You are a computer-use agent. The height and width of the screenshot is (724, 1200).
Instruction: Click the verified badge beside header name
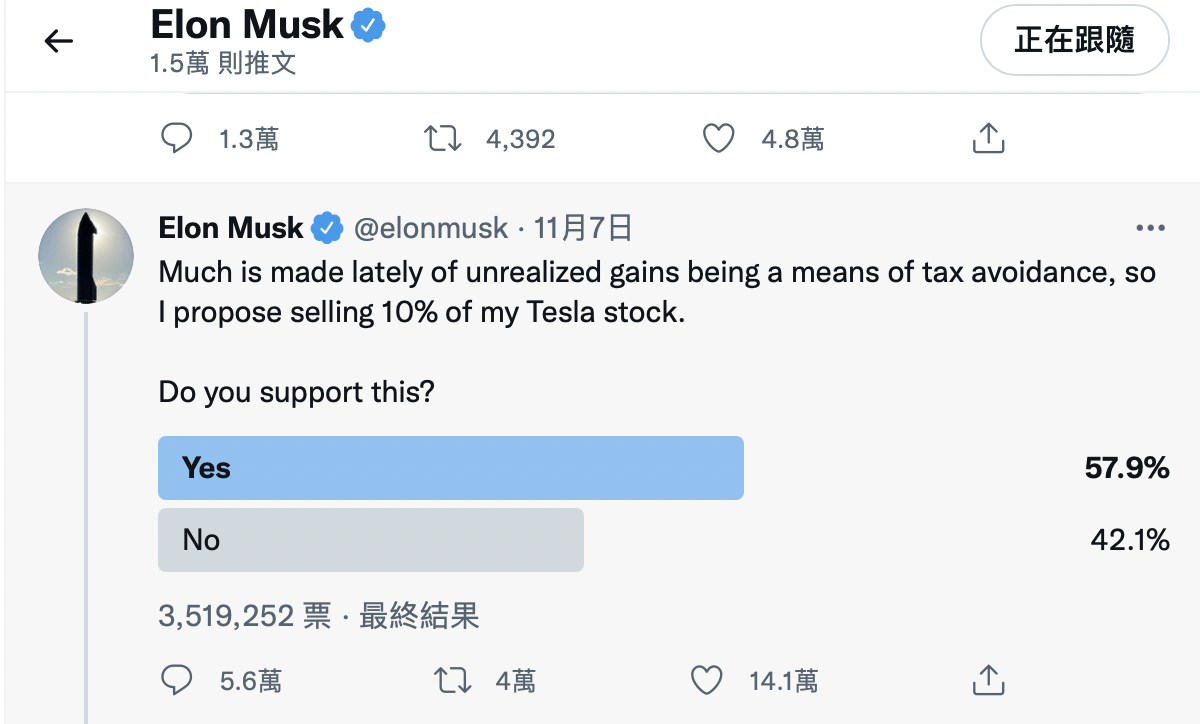click(367, 26)
